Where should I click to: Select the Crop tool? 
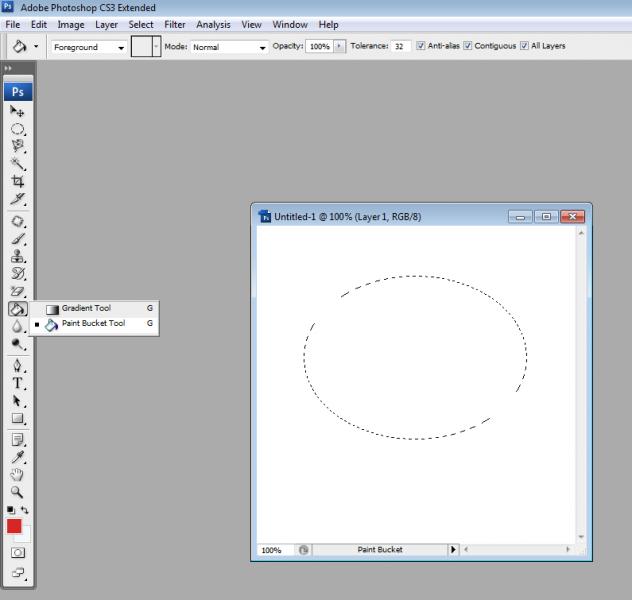[x=18, y=182]
